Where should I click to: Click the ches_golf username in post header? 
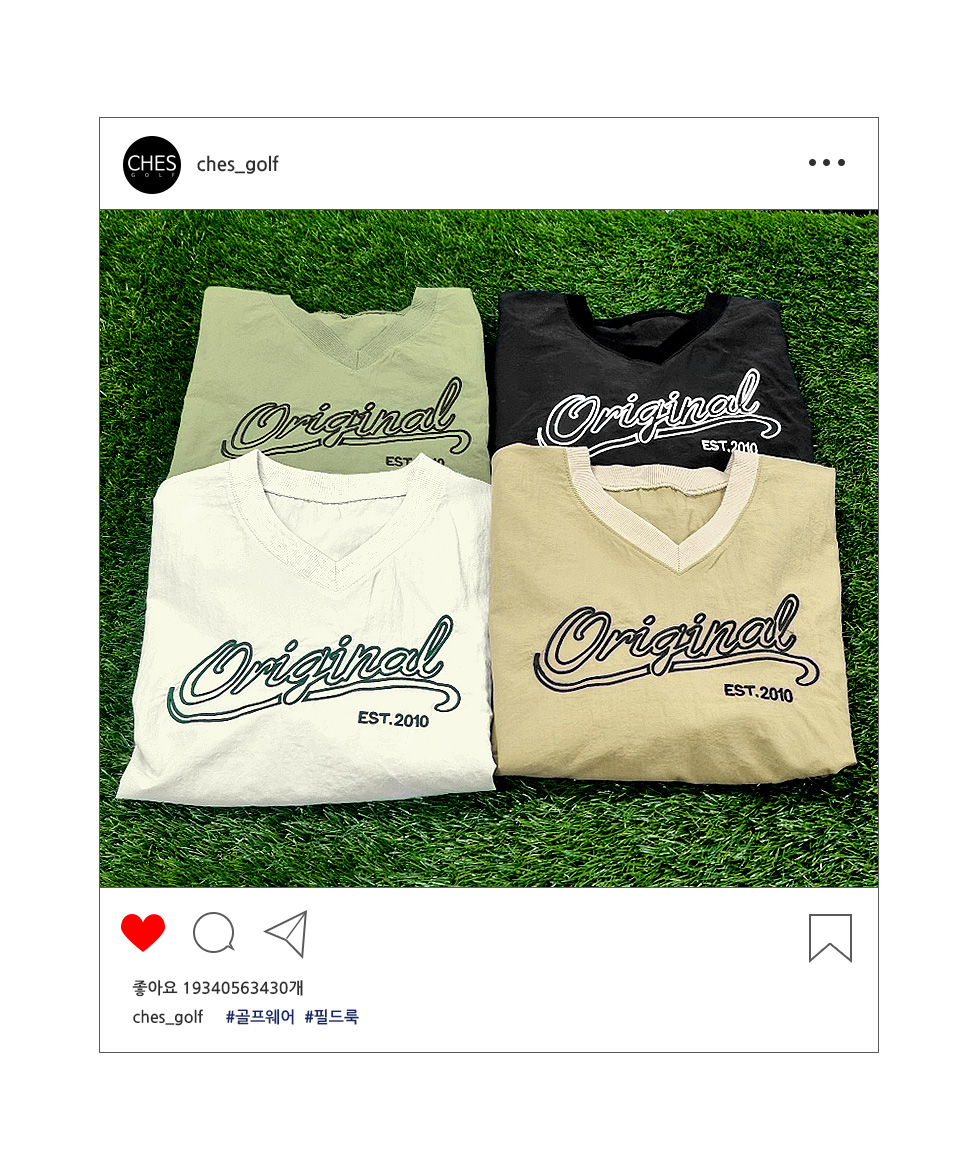point(238,165)
